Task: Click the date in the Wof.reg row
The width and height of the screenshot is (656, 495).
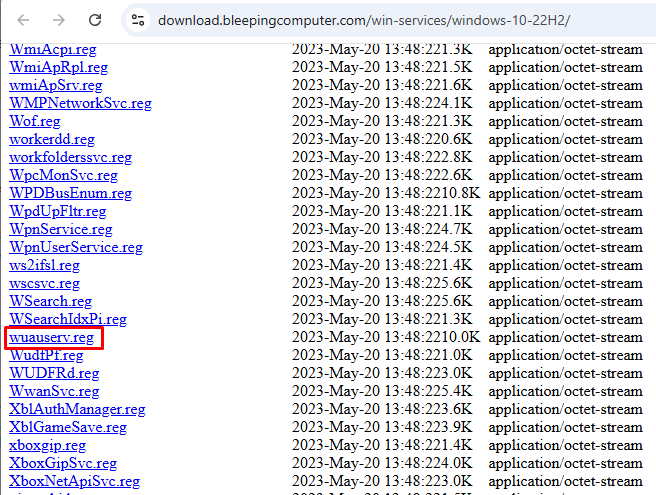Action: pos(336,121)
